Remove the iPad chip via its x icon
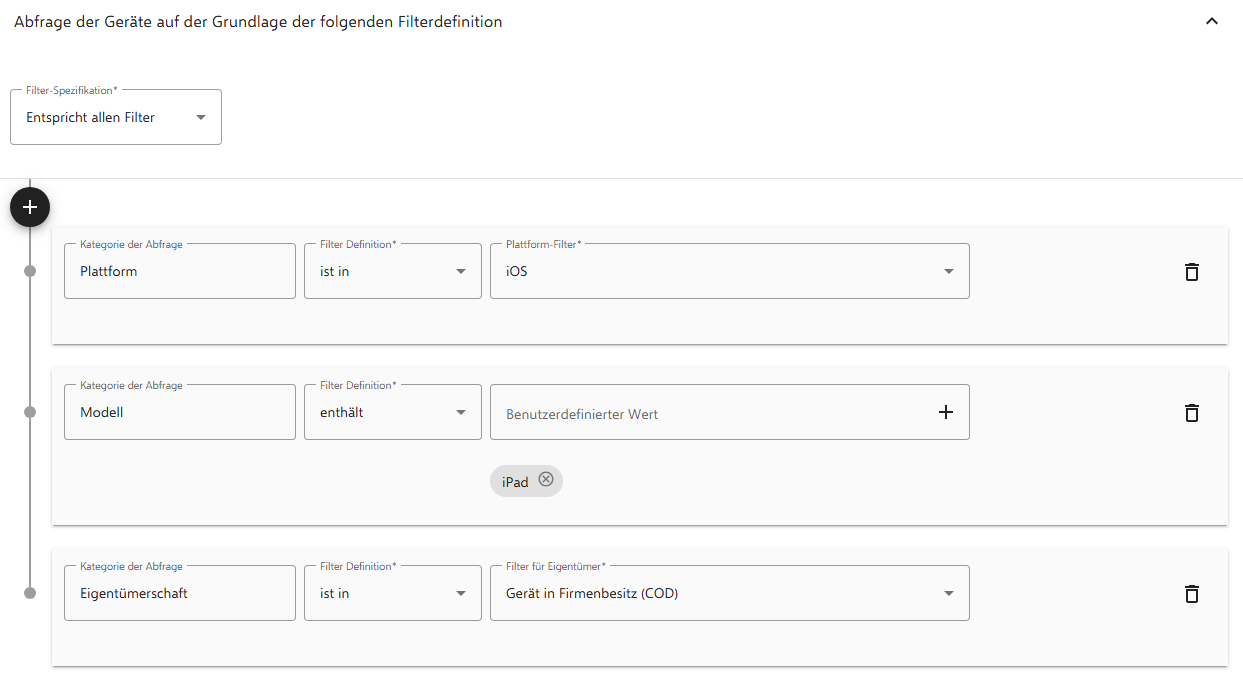 coord(546,480)
